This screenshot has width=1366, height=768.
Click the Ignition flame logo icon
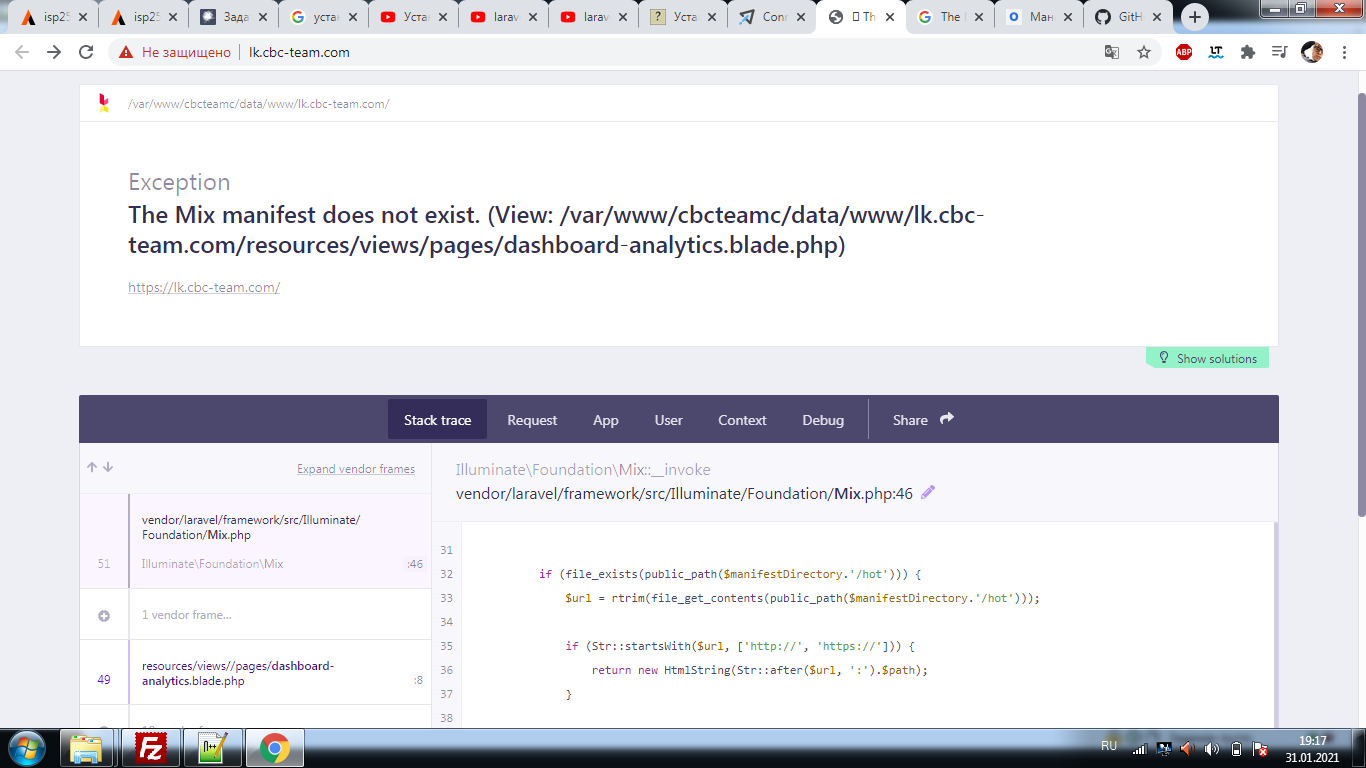103,103
